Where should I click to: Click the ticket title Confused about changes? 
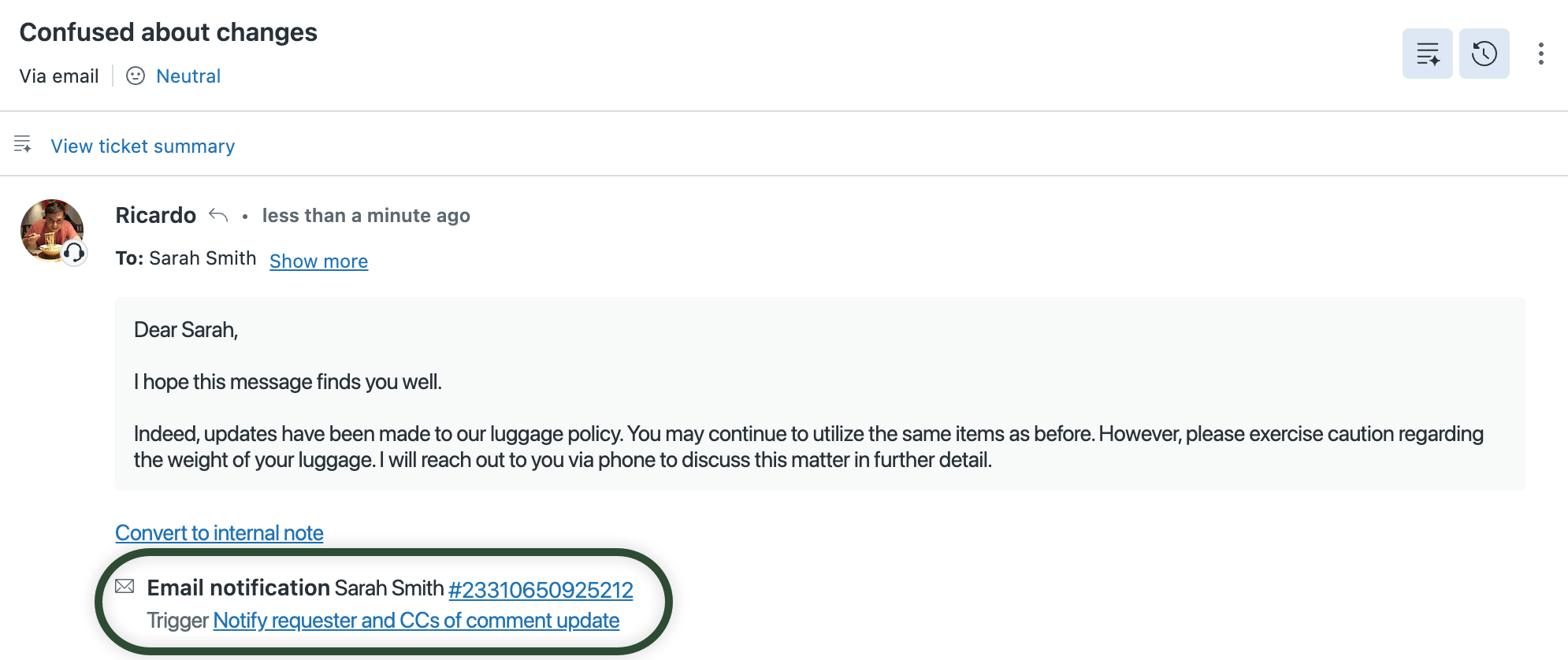(168, 32)
